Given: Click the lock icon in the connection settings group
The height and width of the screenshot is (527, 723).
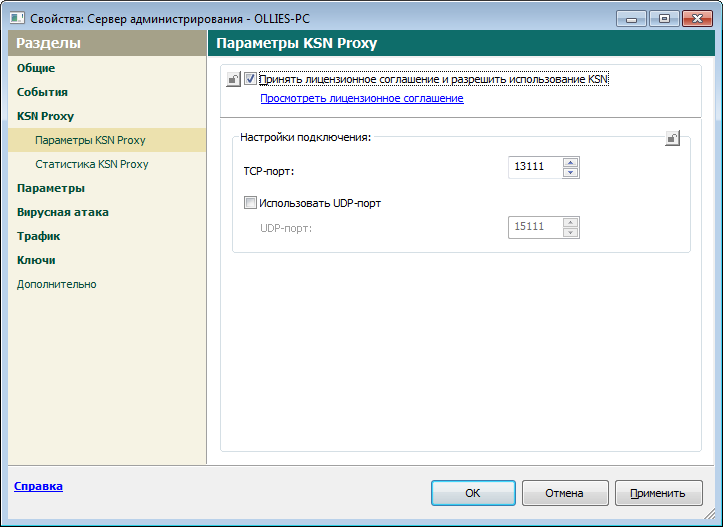Looking at the screenshot, I should (x=672, y=138).
